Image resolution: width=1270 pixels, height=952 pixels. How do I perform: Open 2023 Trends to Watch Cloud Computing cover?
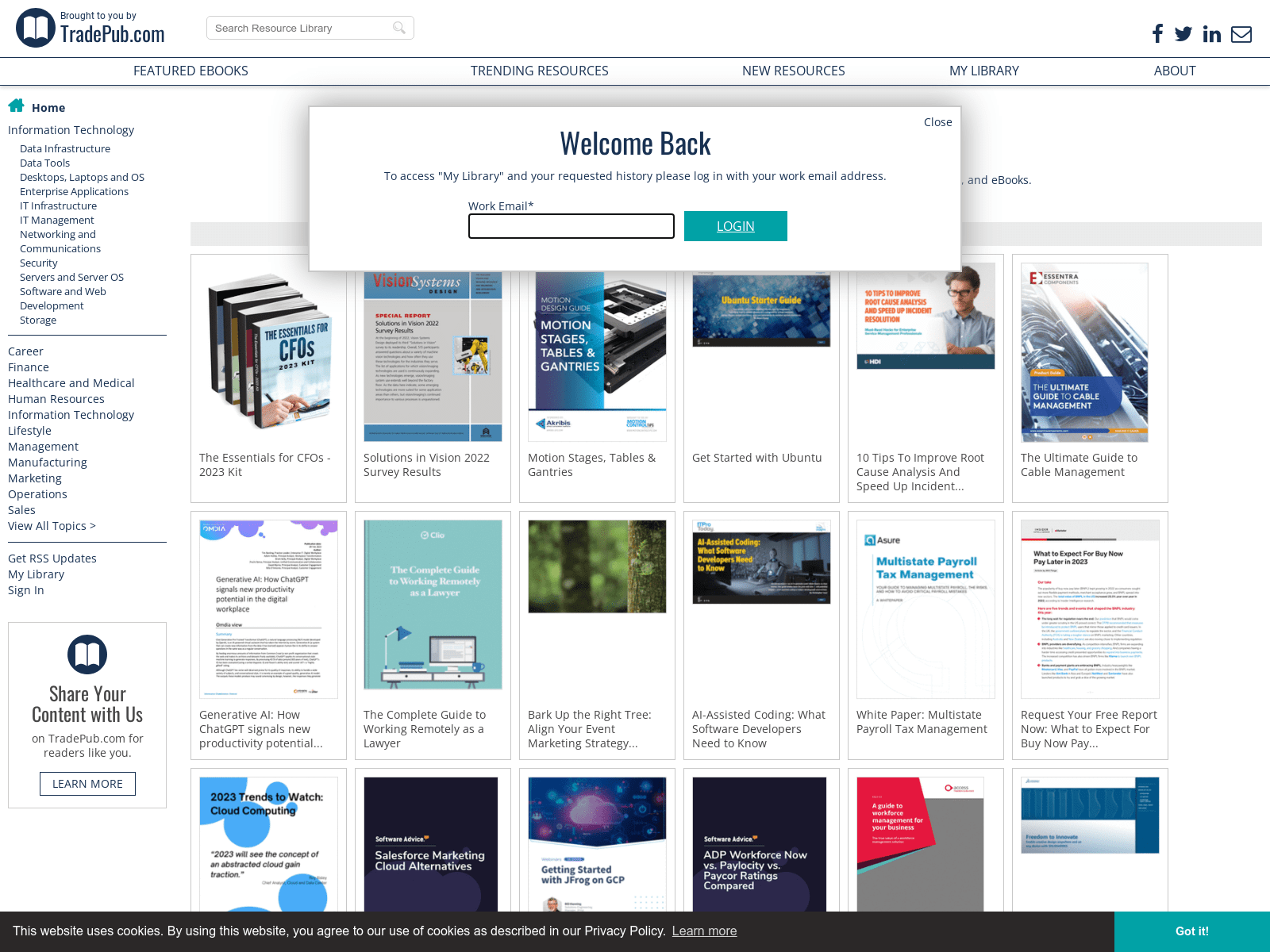click(268, 845)
